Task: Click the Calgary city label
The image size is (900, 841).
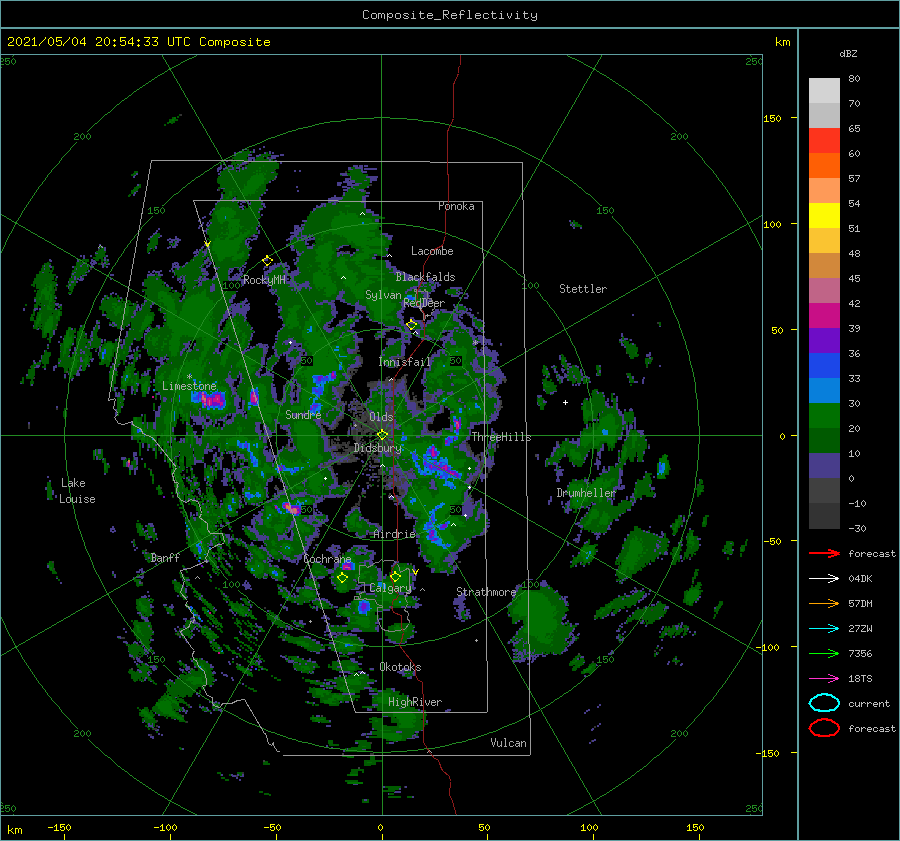Action: pyautogui.click(x=390, y=588)
